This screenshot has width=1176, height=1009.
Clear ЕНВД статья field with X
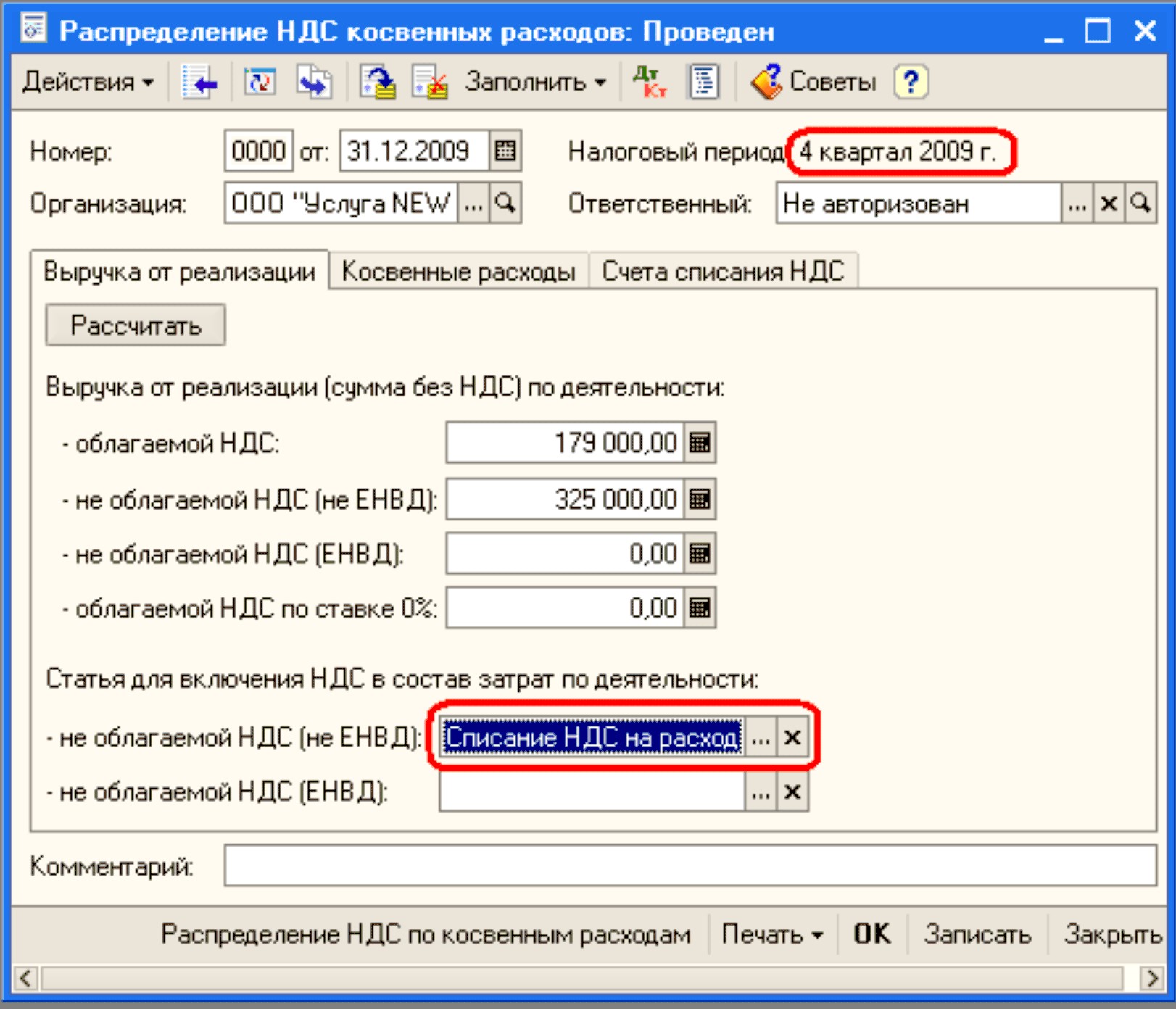point(792,792)
